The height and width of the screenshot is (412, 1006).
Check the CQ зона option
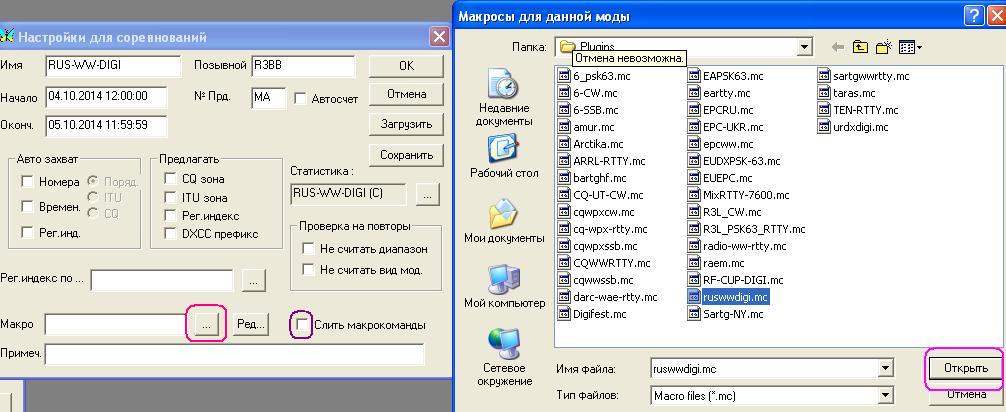click(172, 179)
